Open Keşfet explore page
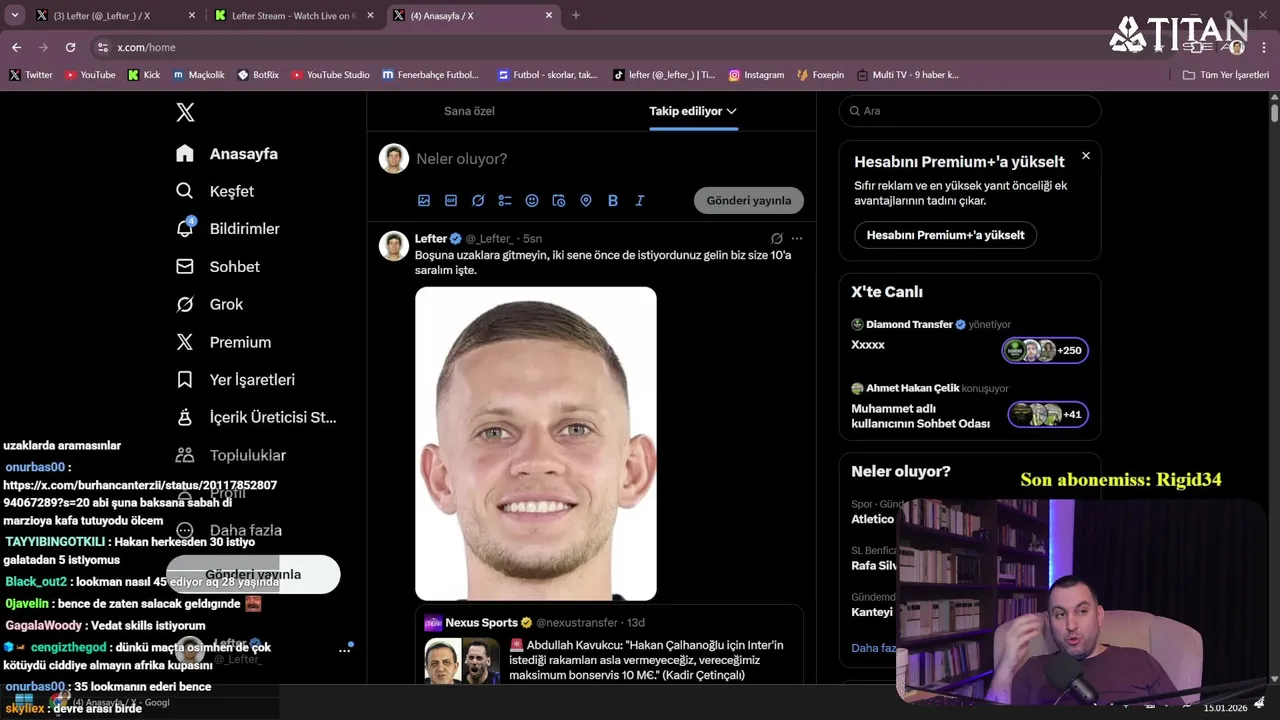This screenshot has height=720, width=1280. (x=215, y=191)
